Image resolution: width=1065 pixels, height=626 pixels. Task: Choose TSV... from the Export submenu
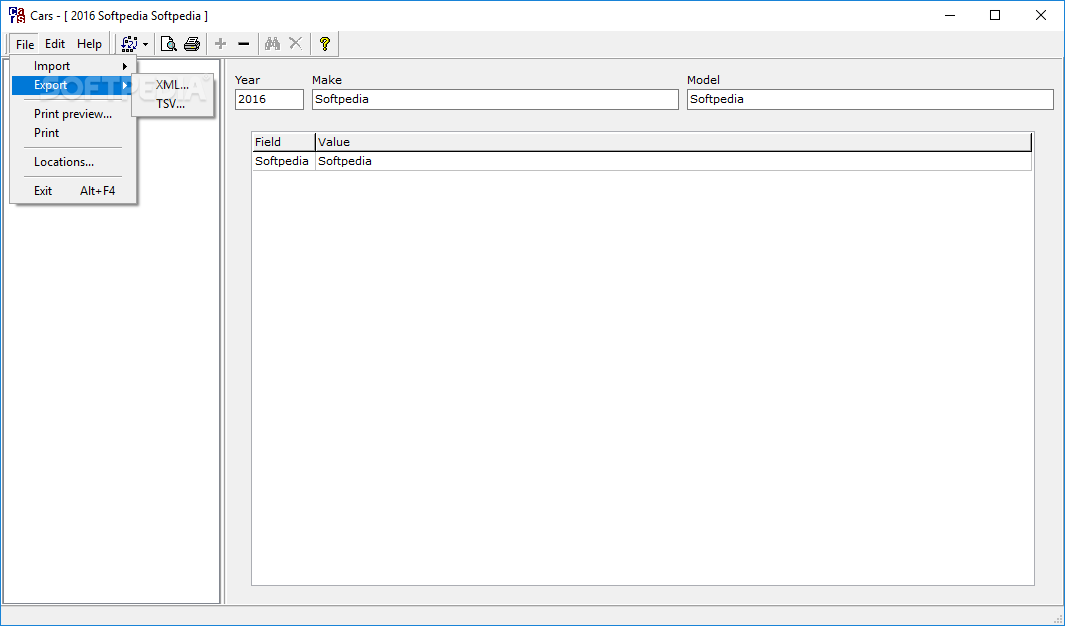pos(173,104)
